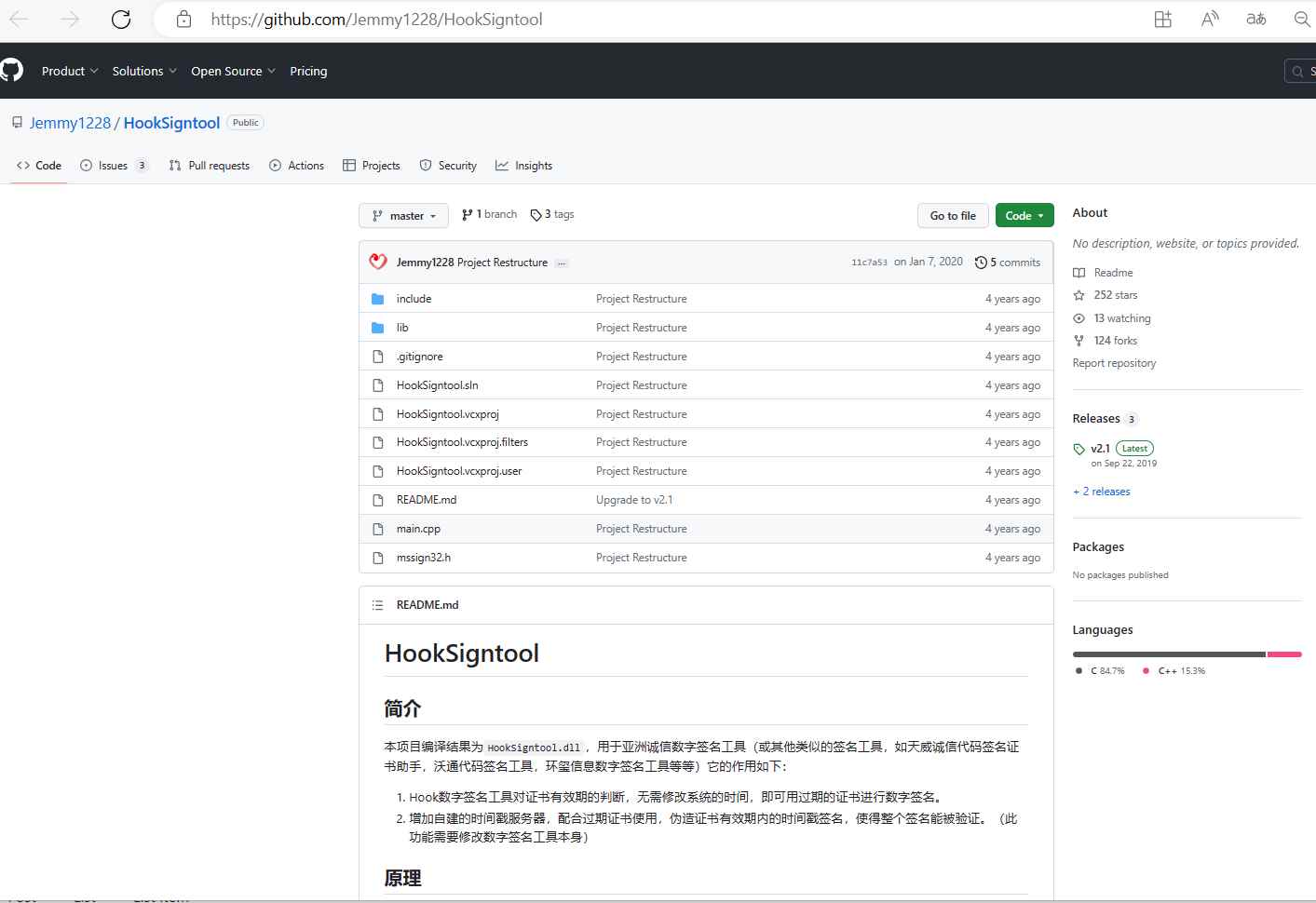Click the folder icon for lib
Image resolution: width=1316 pixels, height=903 pixels.
click(x=378, y=328)
